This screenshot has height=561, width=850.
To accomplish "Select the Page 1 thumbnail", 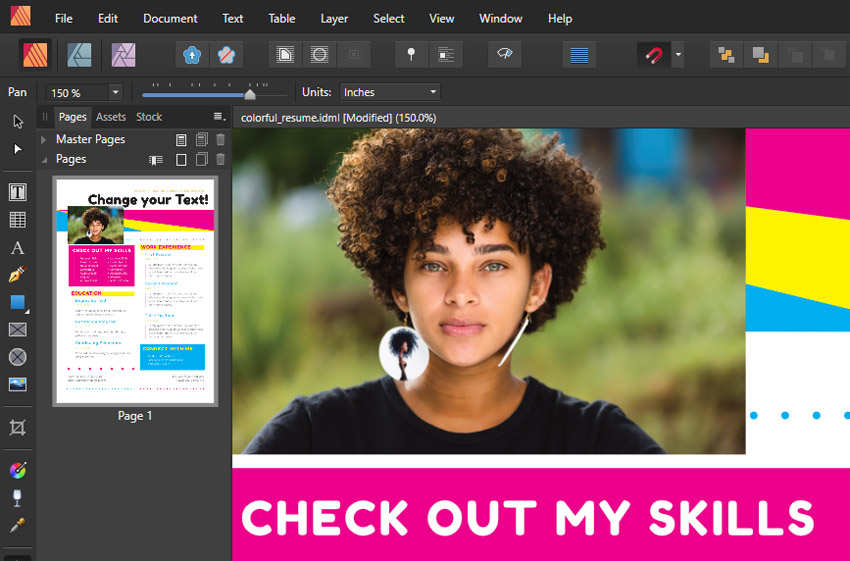I will click(135, 292).
